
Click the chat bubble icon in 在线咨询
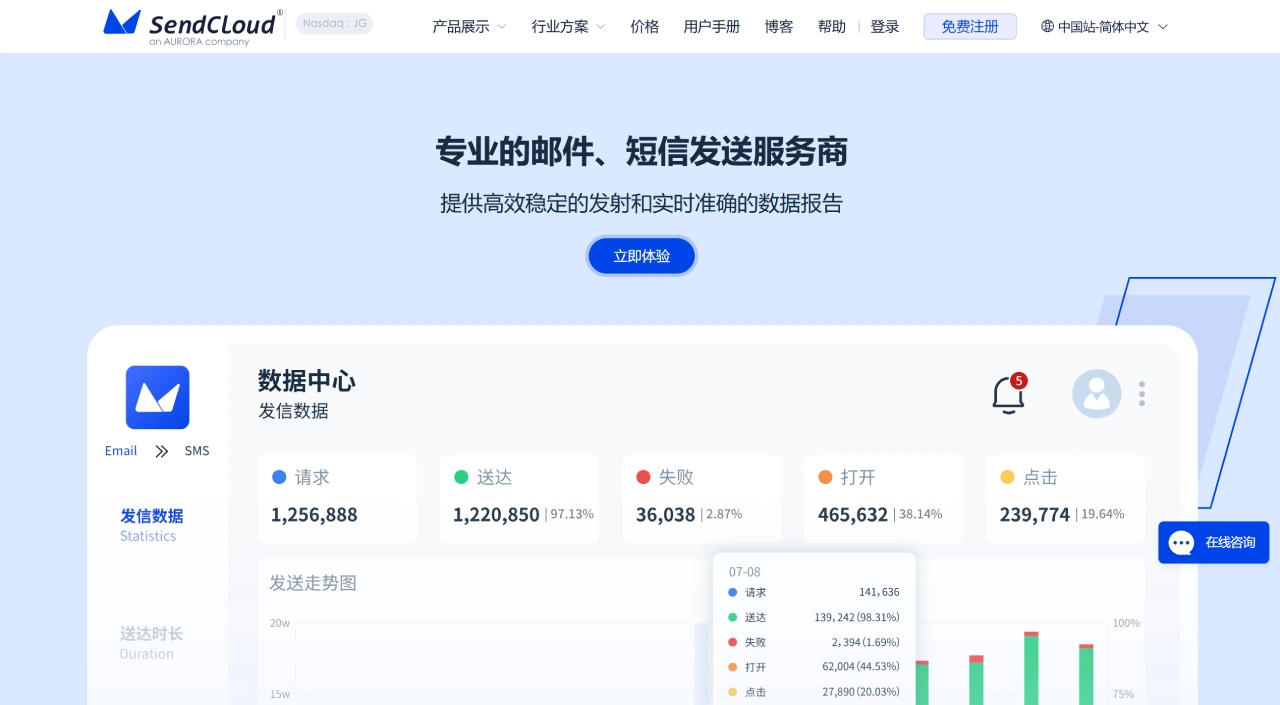coord(1181,543)
